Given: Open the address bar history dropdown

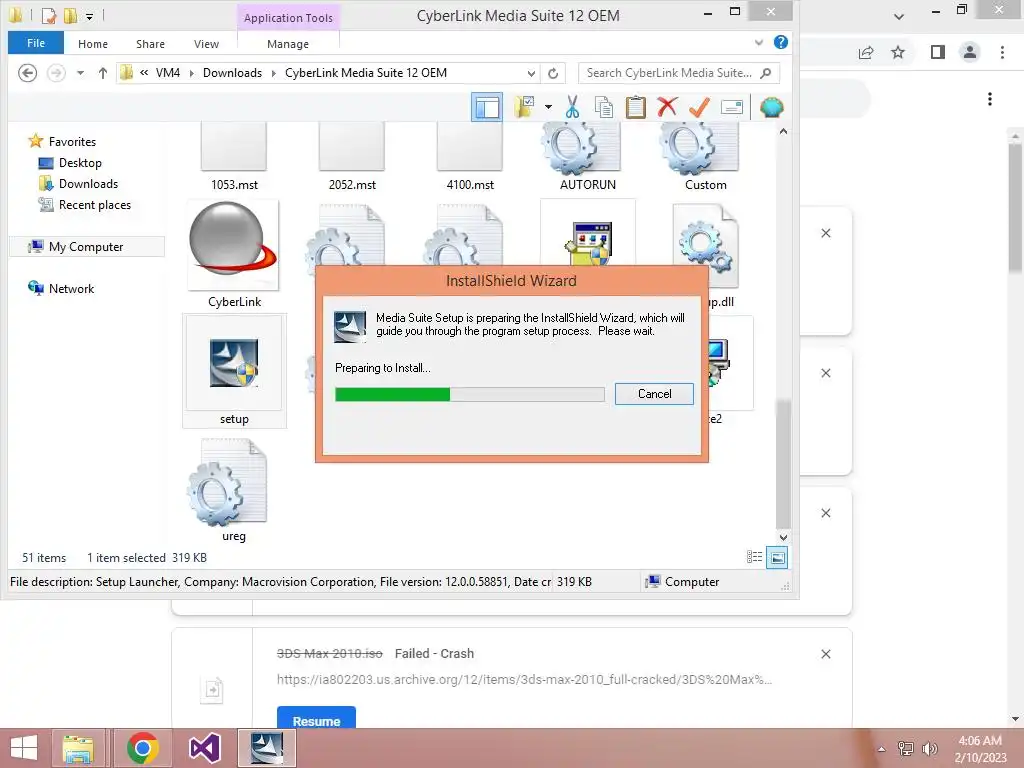Looking at the screenshot, I should coord(532,73).
